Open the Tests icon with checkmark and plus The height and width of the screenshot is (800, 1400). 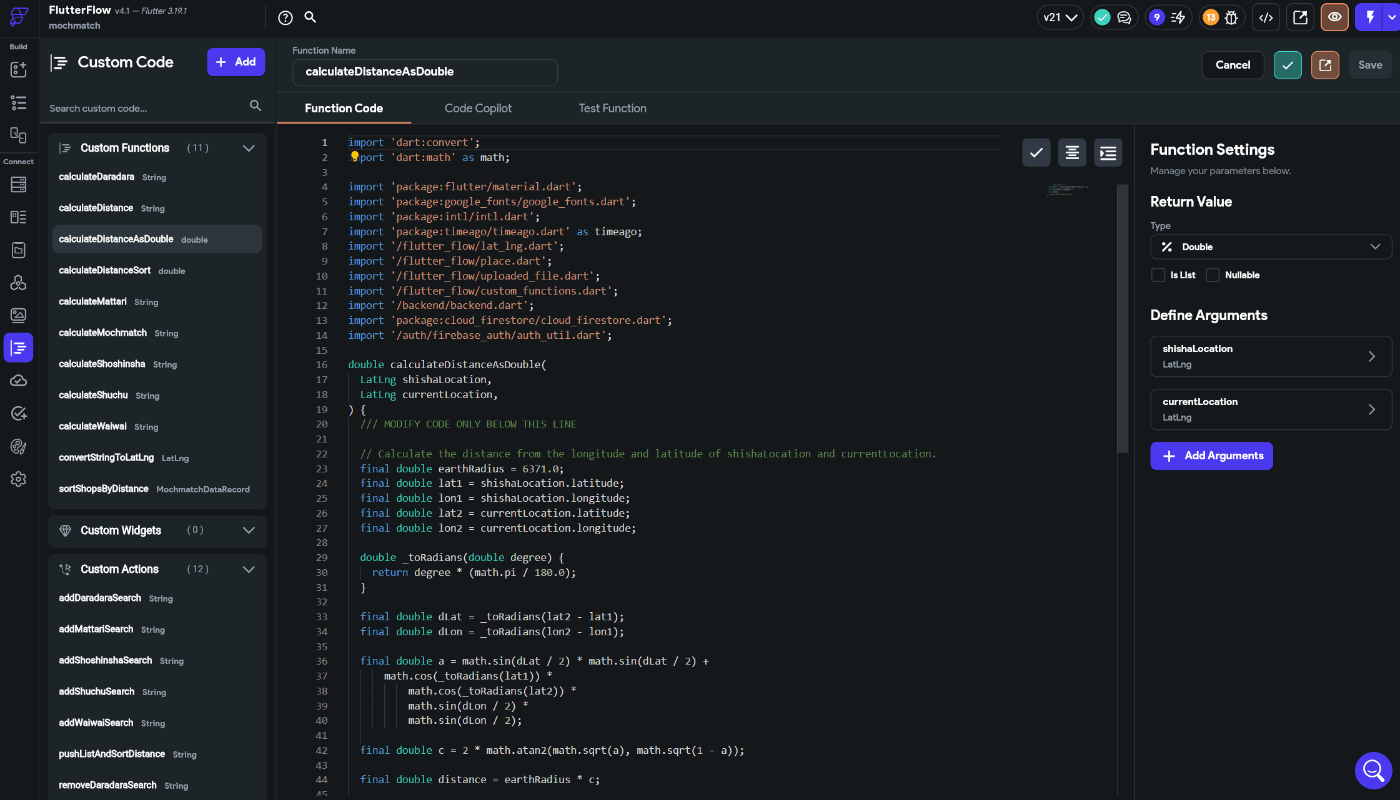pos(18,413)
